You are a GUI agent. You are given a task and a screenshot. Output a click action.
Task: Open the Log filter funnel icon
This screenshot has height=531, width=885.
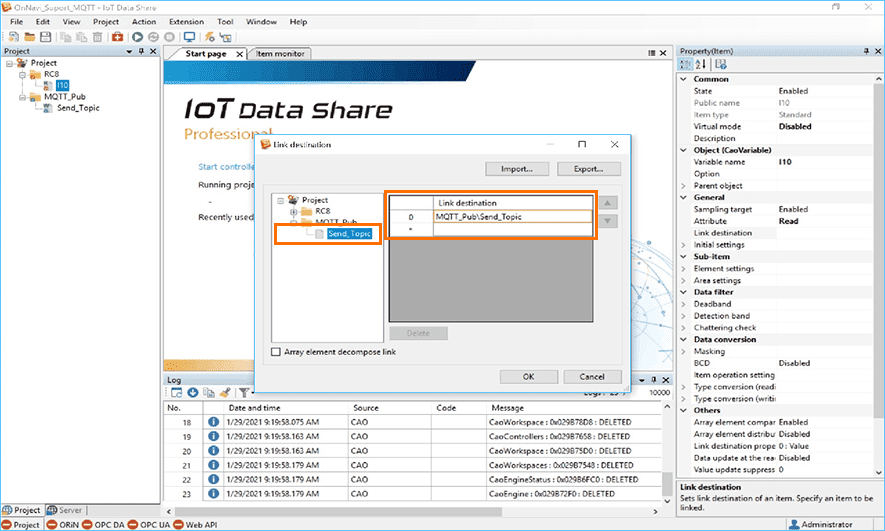[x=244, y=393]
